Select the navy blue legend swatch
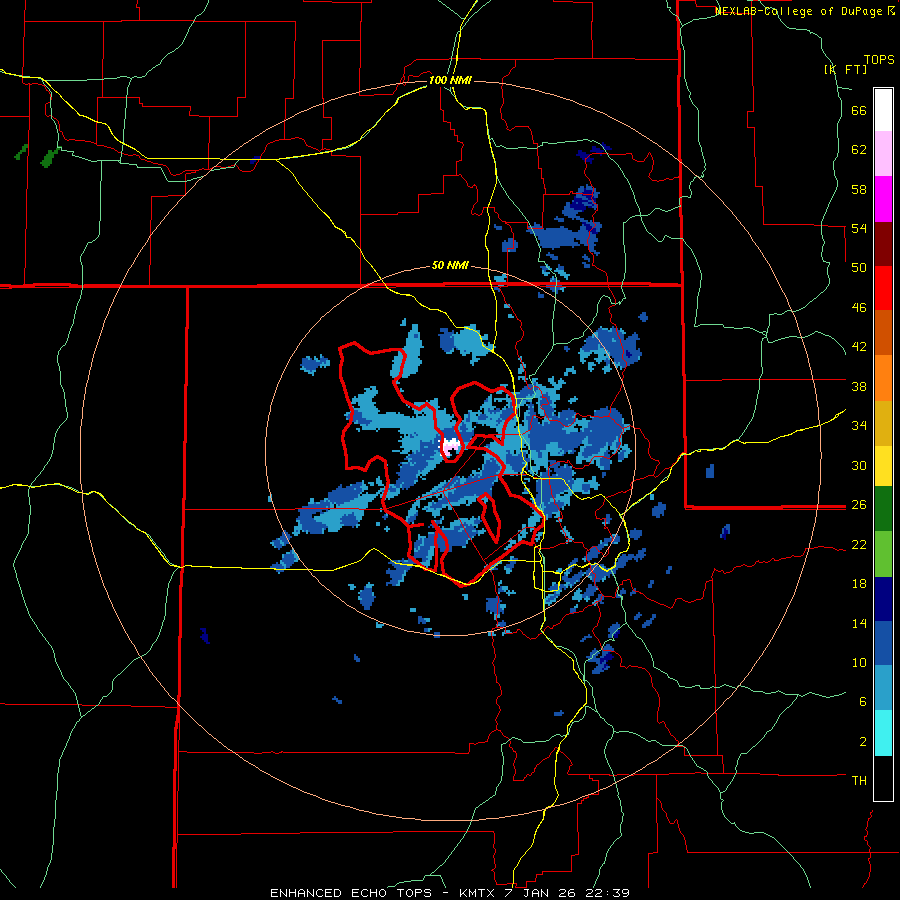 click(x=883, y=599)
